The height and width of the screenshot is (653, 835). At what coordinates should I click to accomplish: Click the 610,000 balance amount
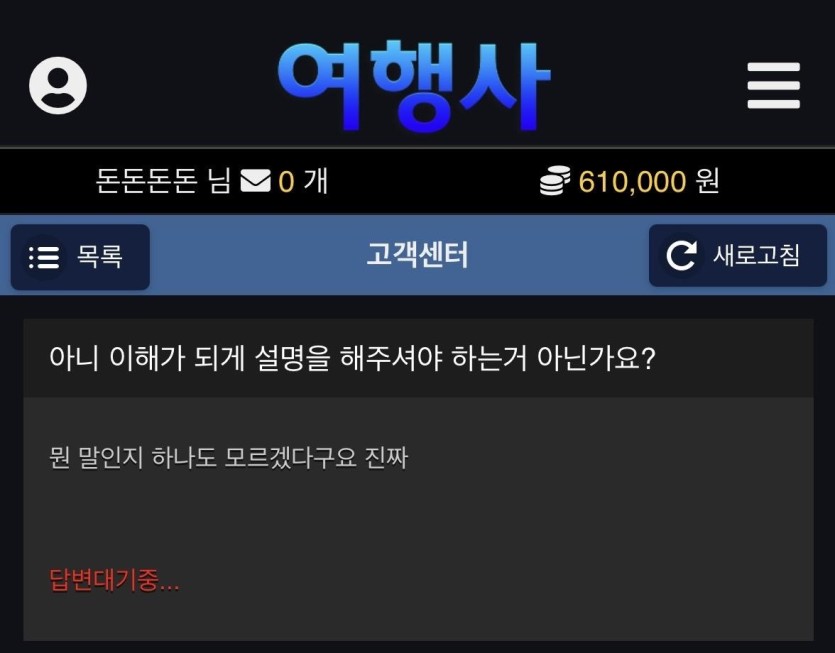coord(632,182)
